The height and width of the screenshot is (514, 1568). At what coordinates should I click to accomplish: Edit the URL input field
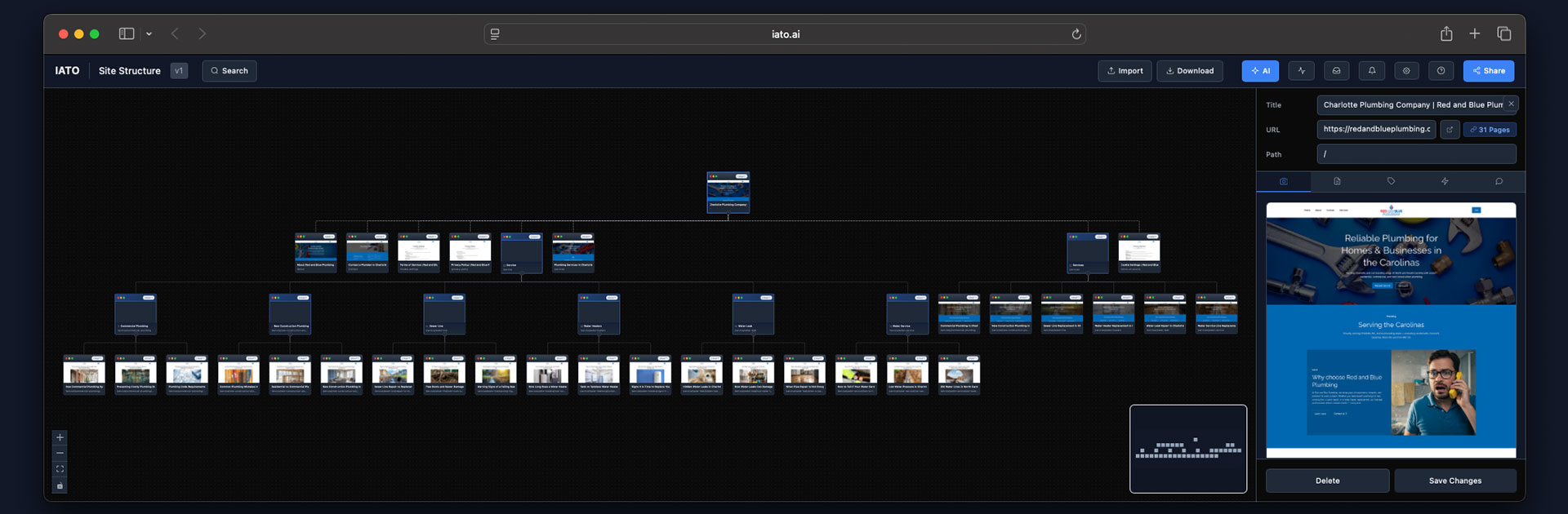1376,129
